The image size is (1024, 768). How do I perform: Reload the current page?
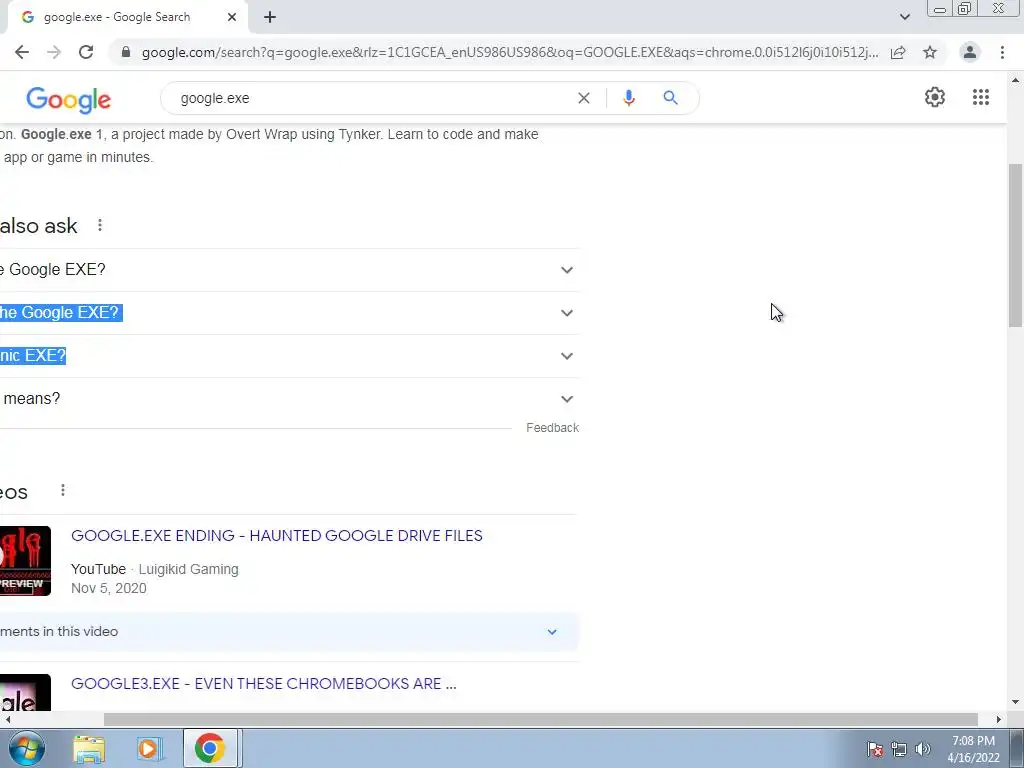86,52
